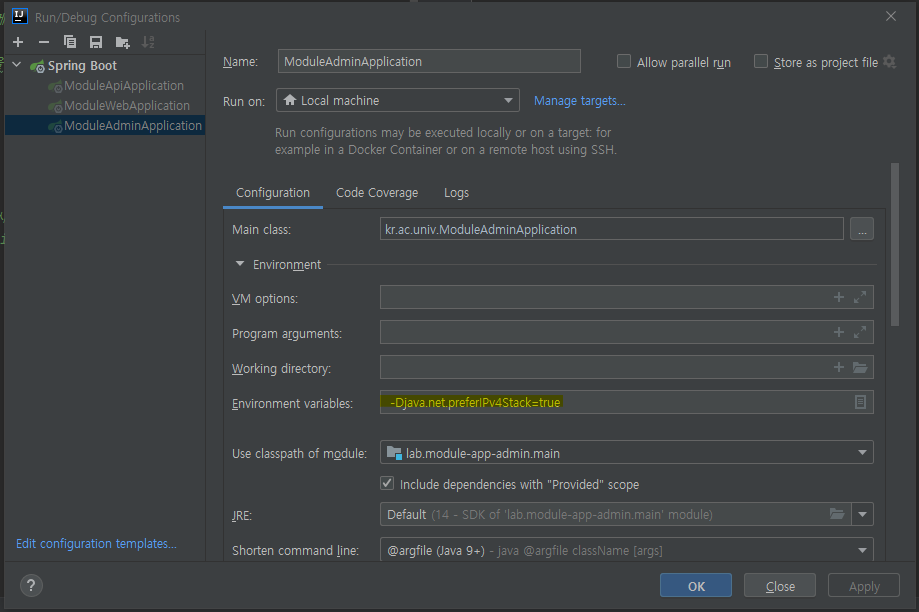Switch to the Code Coverage tab
The width and height of the screenshot is (919, 612).
click(377, 193)
